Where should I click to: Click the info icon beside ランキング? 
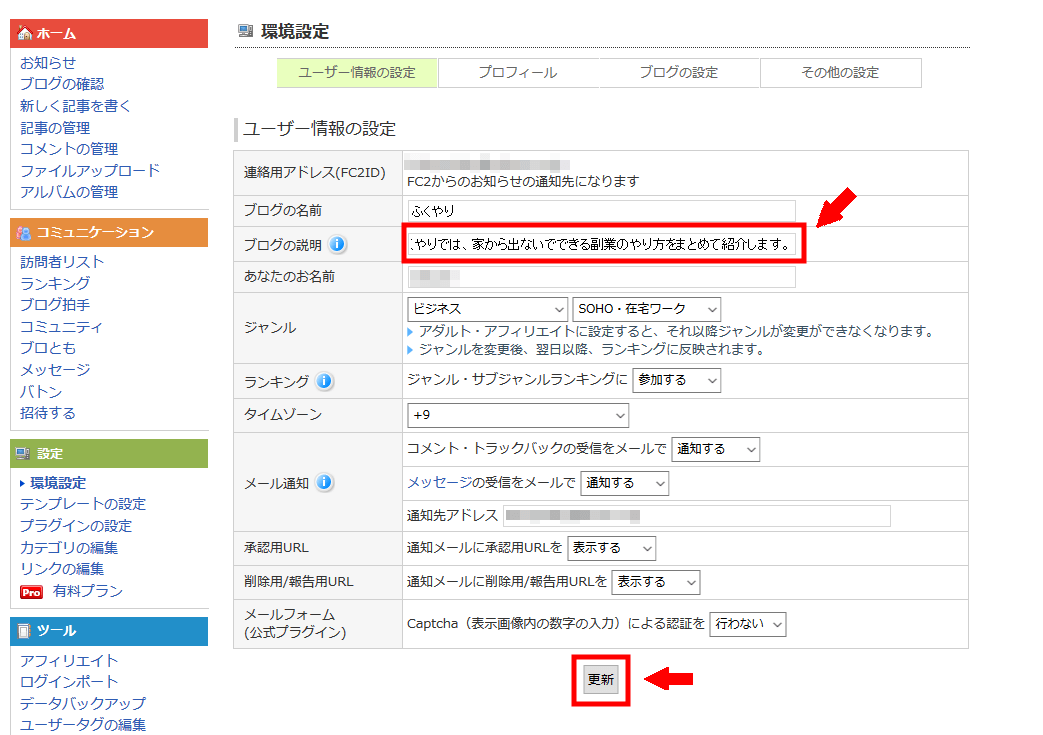[324, 381]
